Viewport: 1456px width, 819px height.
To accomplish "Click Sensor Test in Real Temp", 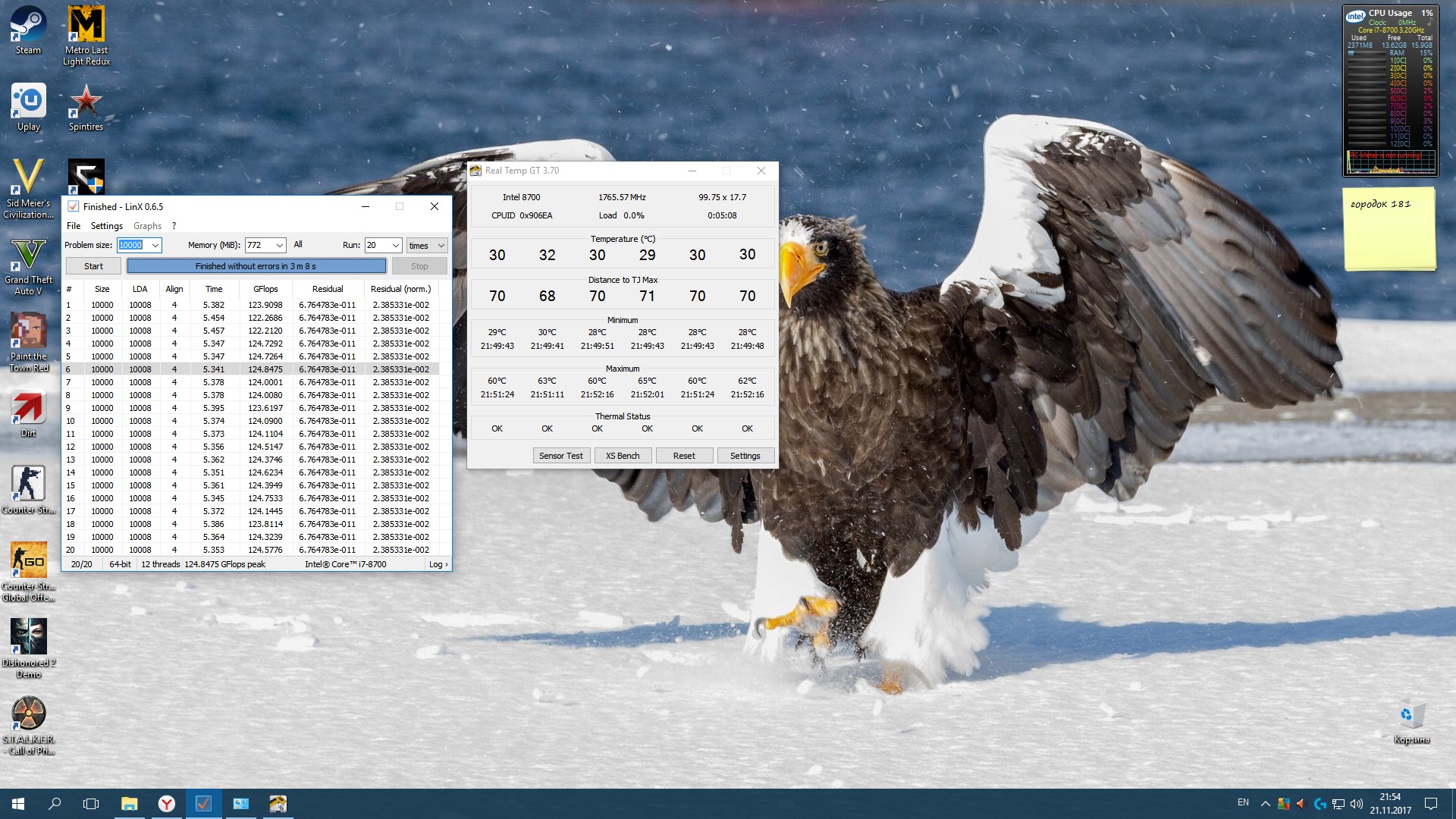I will coord(560,456).
